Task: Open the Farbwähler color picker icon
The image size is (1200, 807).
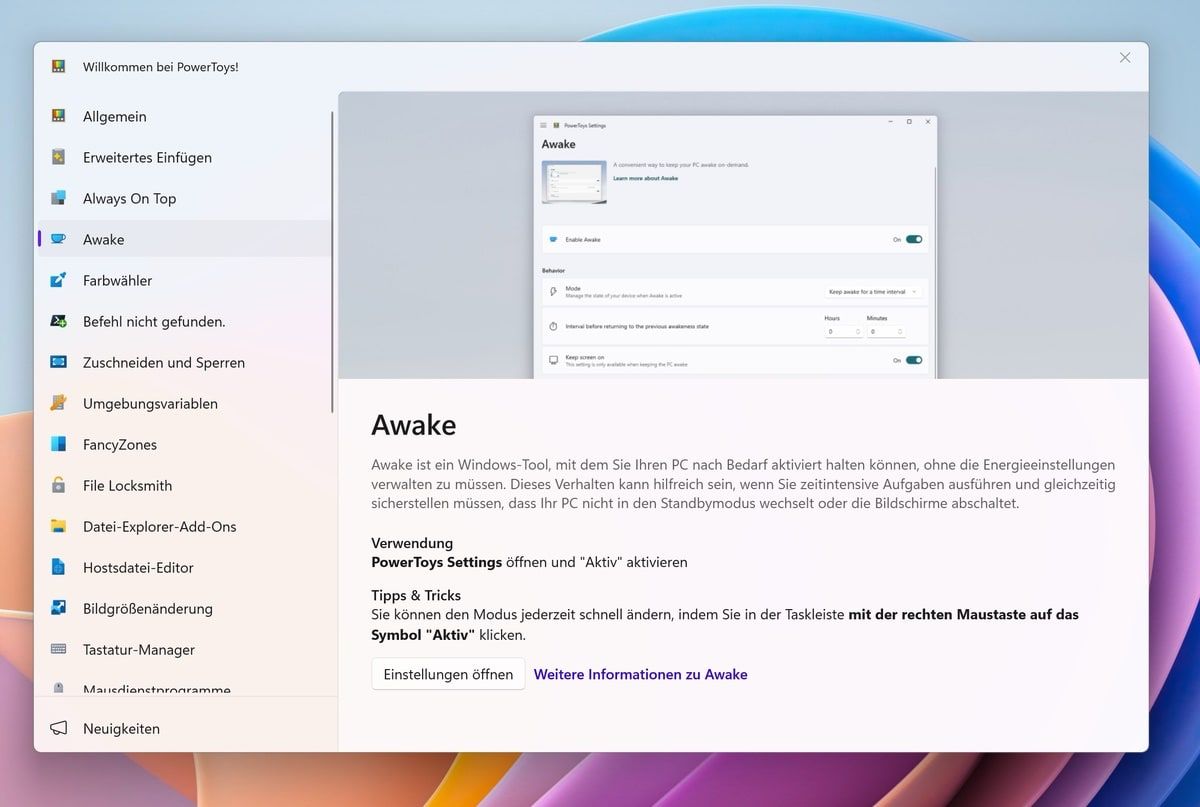Action: click(x=59, y=280)
